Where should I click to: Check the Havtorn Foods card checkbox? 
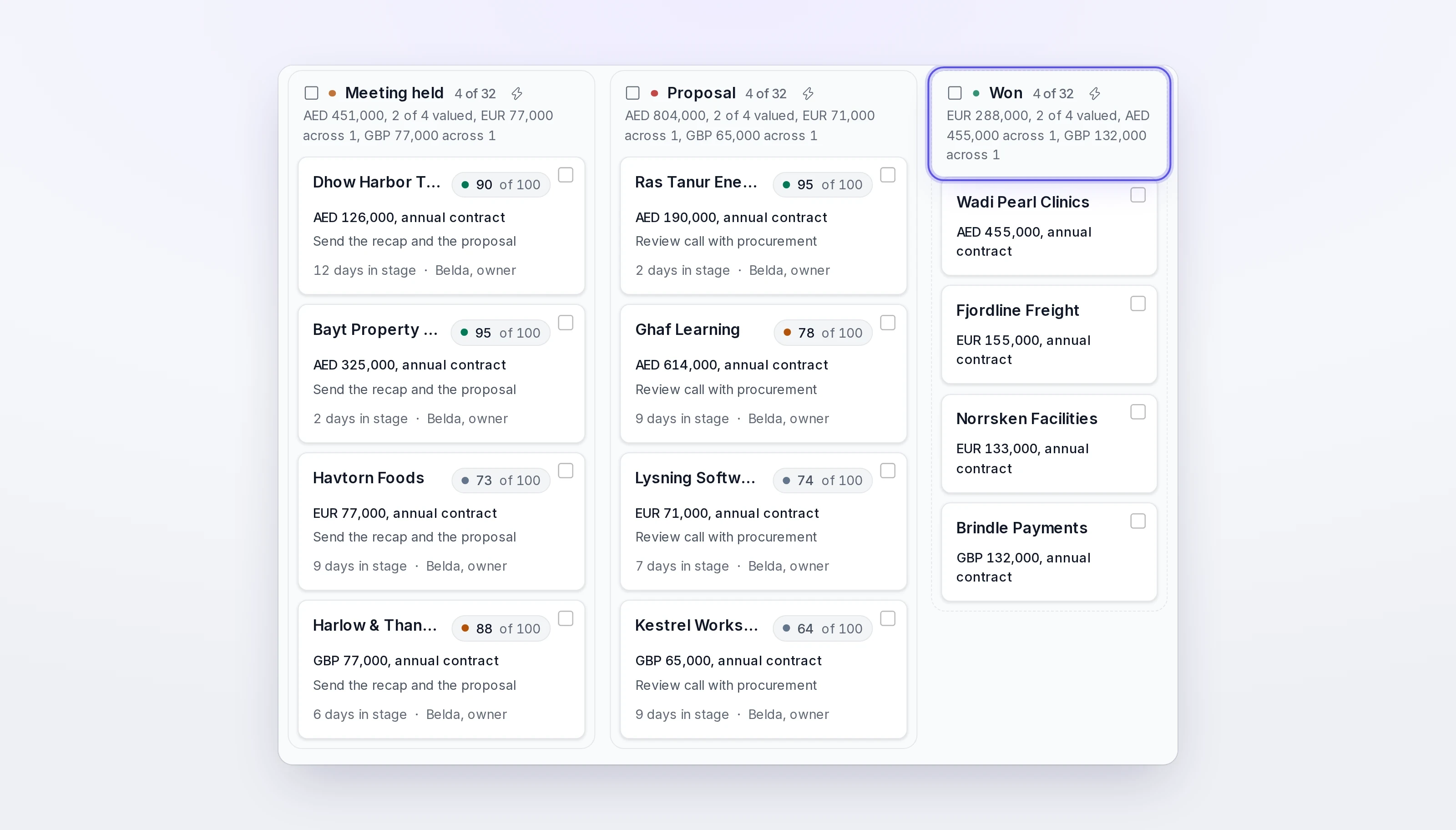[565, 471]
